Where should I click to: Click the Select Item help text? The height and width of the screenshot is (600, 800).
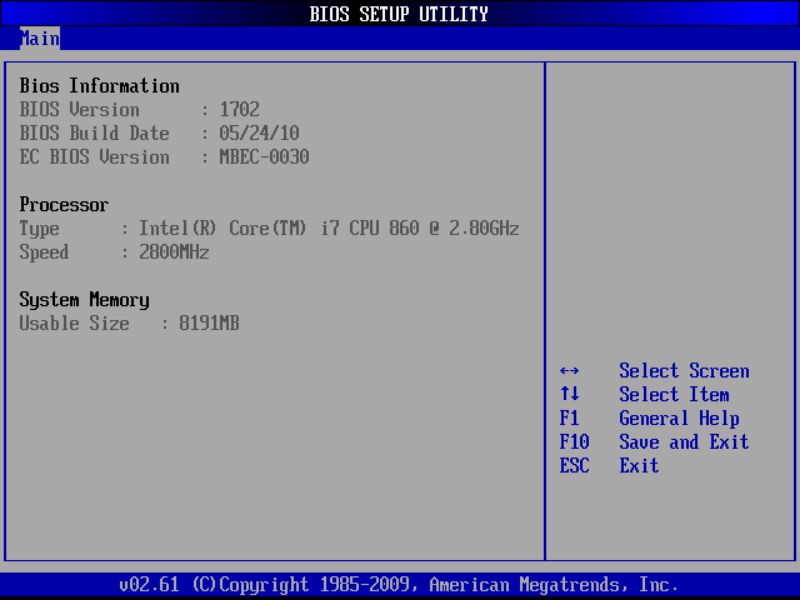(x=674, y=394)
